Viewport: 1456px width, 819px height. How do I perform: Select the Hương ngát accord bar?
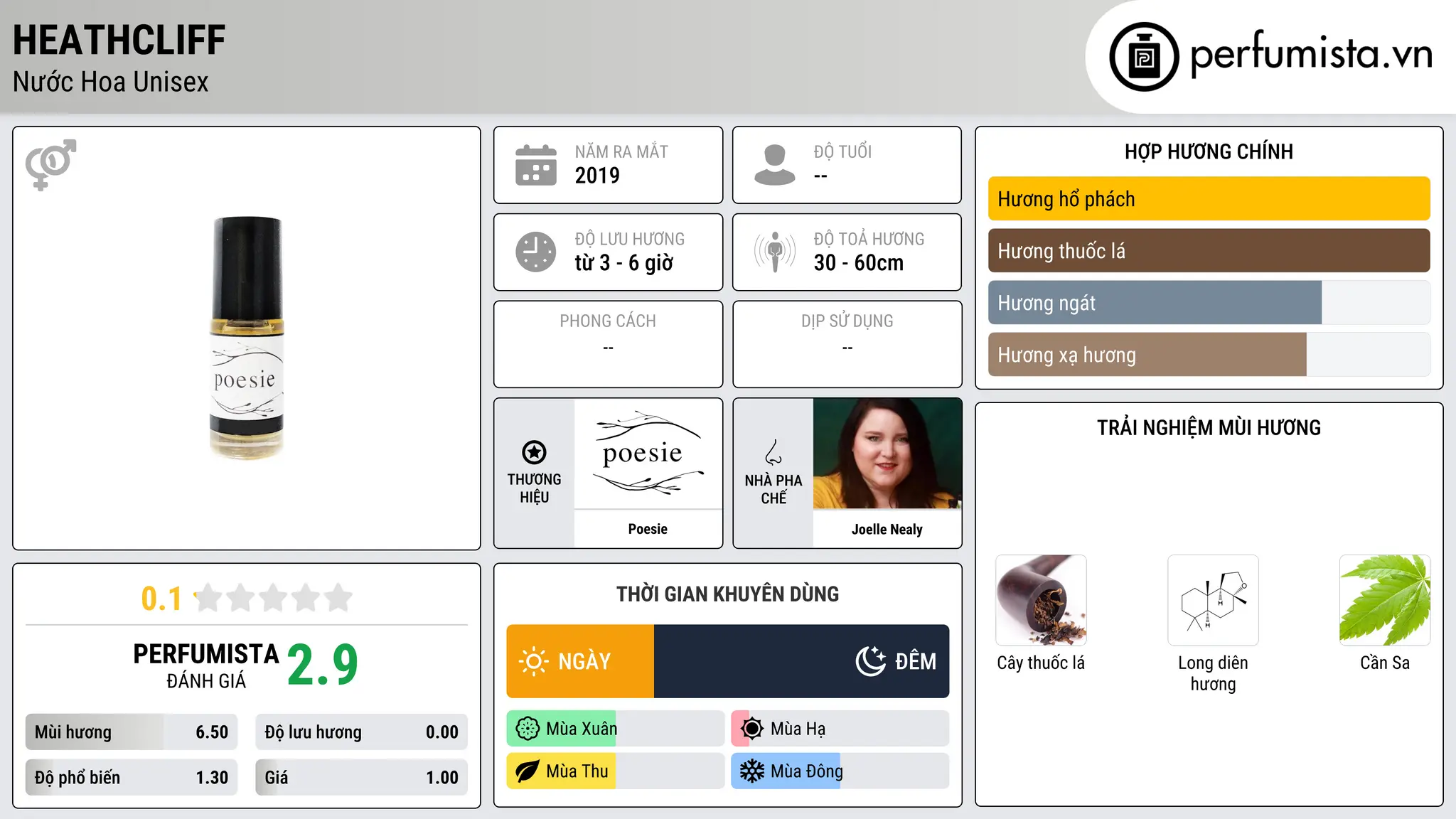point(1209,303)
